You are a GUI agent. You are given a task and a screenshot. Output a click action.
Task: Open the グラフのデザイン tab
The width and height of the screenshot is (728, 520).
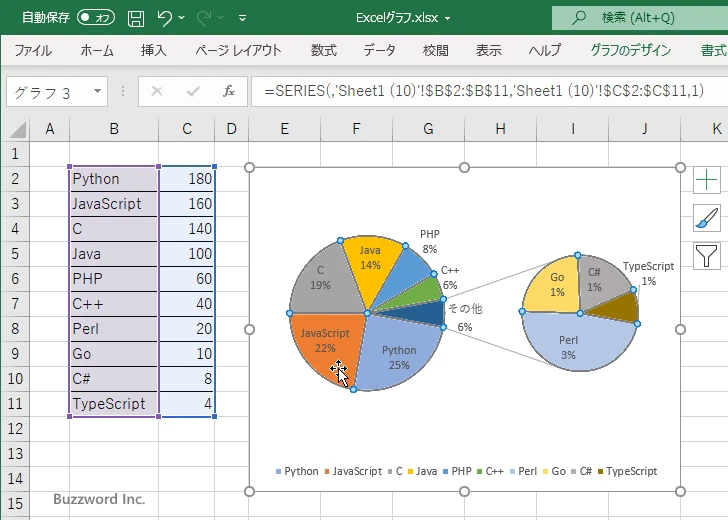630,50
